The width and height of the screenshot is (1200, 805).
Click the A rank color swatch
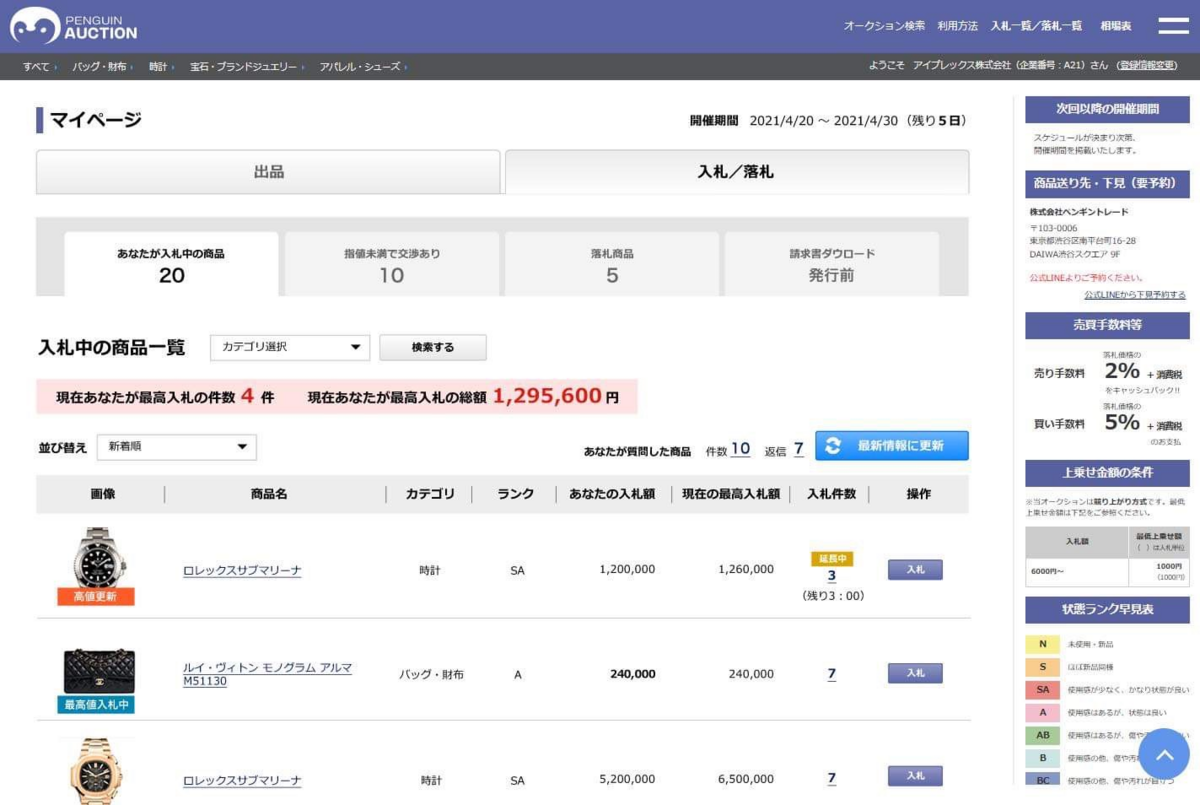[x=1043, y=713]
